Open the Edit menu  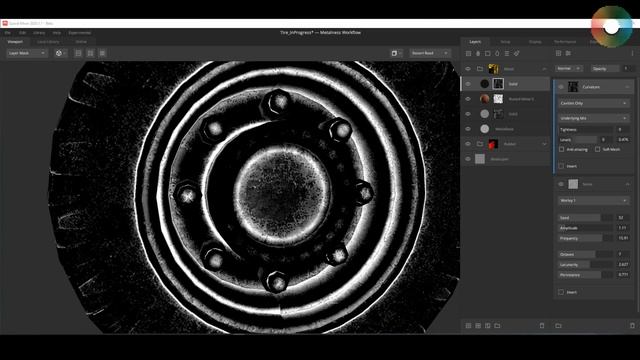pos(22,33)
